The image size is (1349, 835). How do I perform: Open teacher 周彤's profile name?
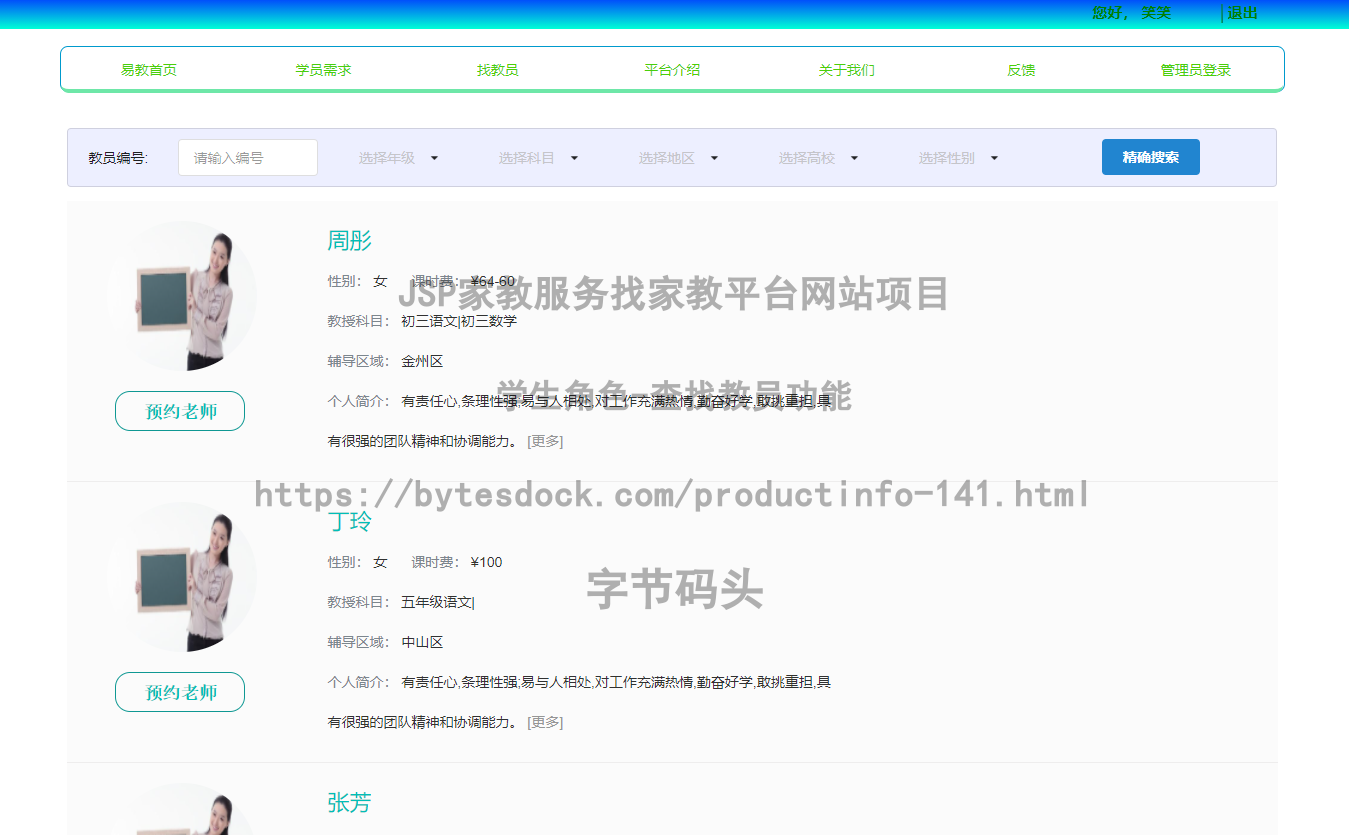(350, 240)
